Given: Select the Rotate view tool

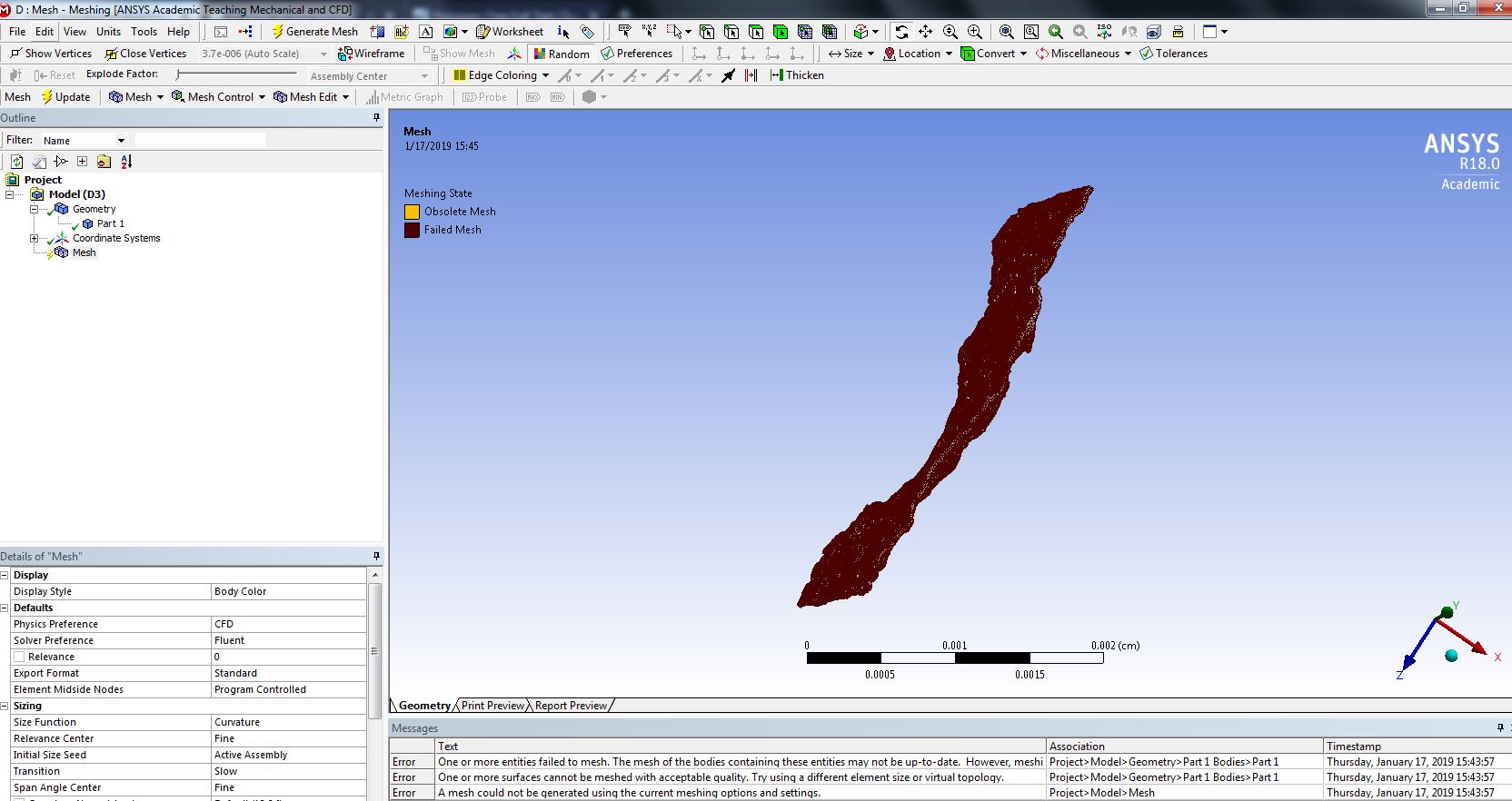Looking at the screenshot, I should tap(901, 32).
